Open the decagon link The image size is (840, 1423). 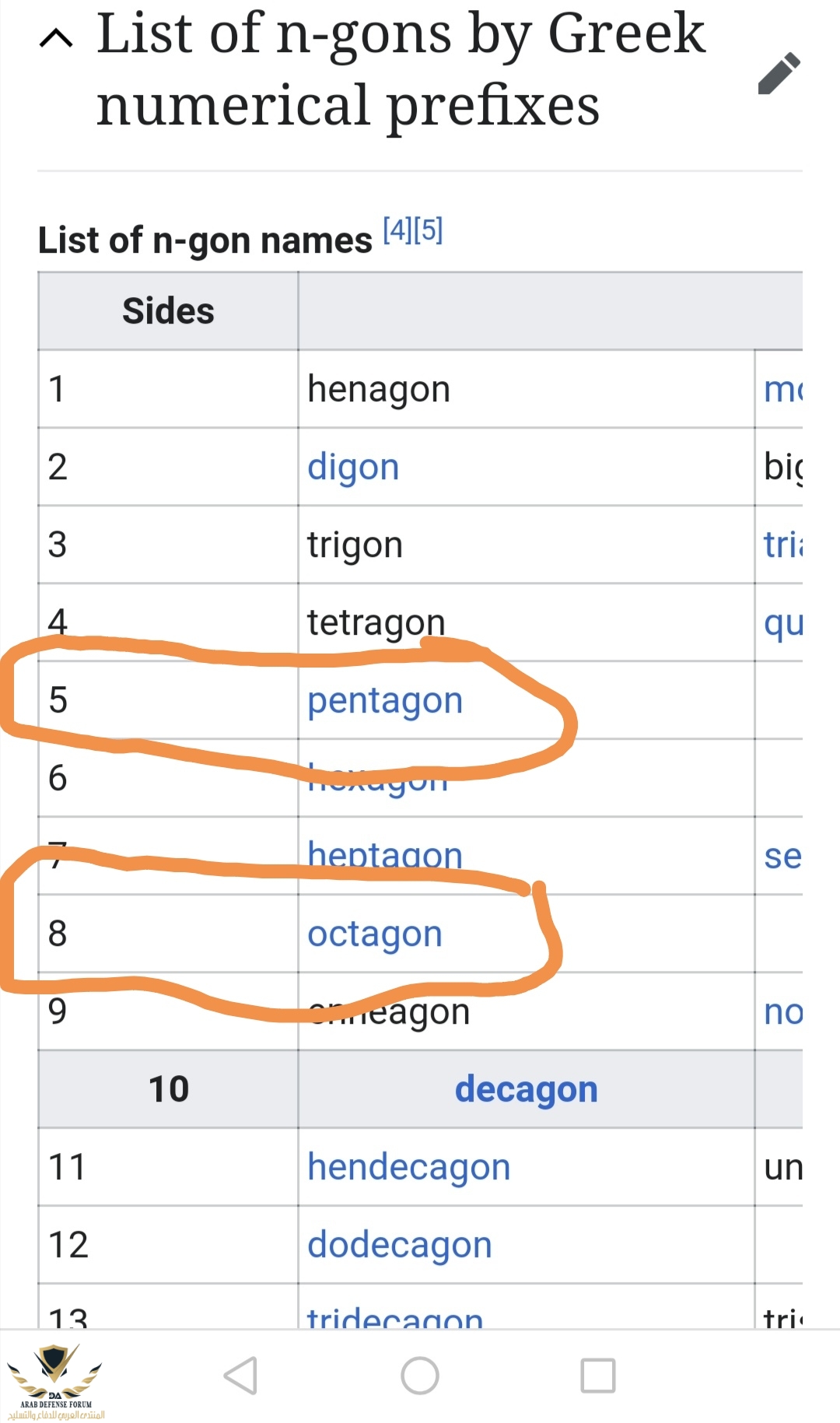click(526, 1089)
